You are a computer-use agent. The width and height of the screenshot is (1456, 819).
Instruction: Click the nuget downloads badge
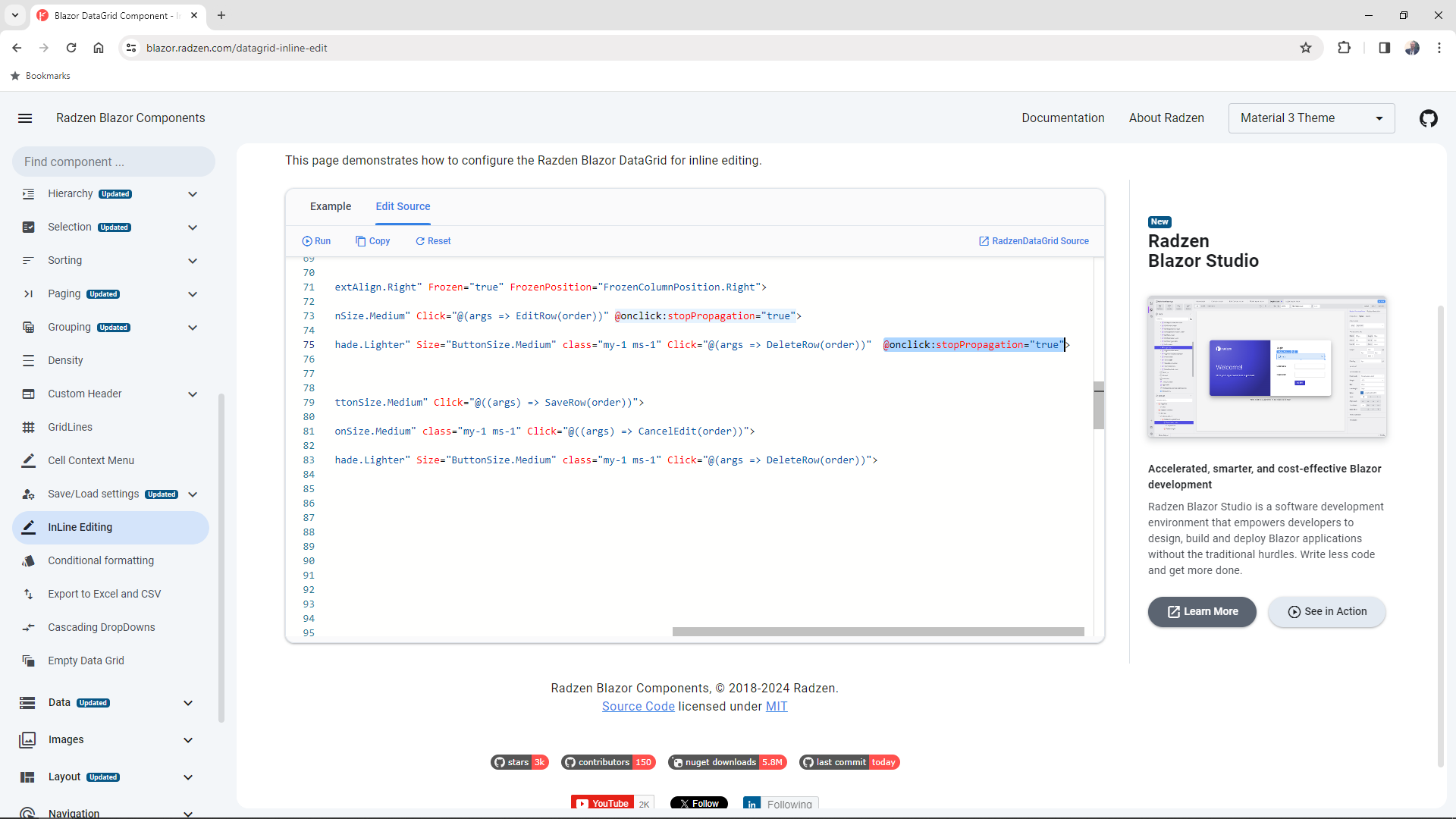(727, 762)
